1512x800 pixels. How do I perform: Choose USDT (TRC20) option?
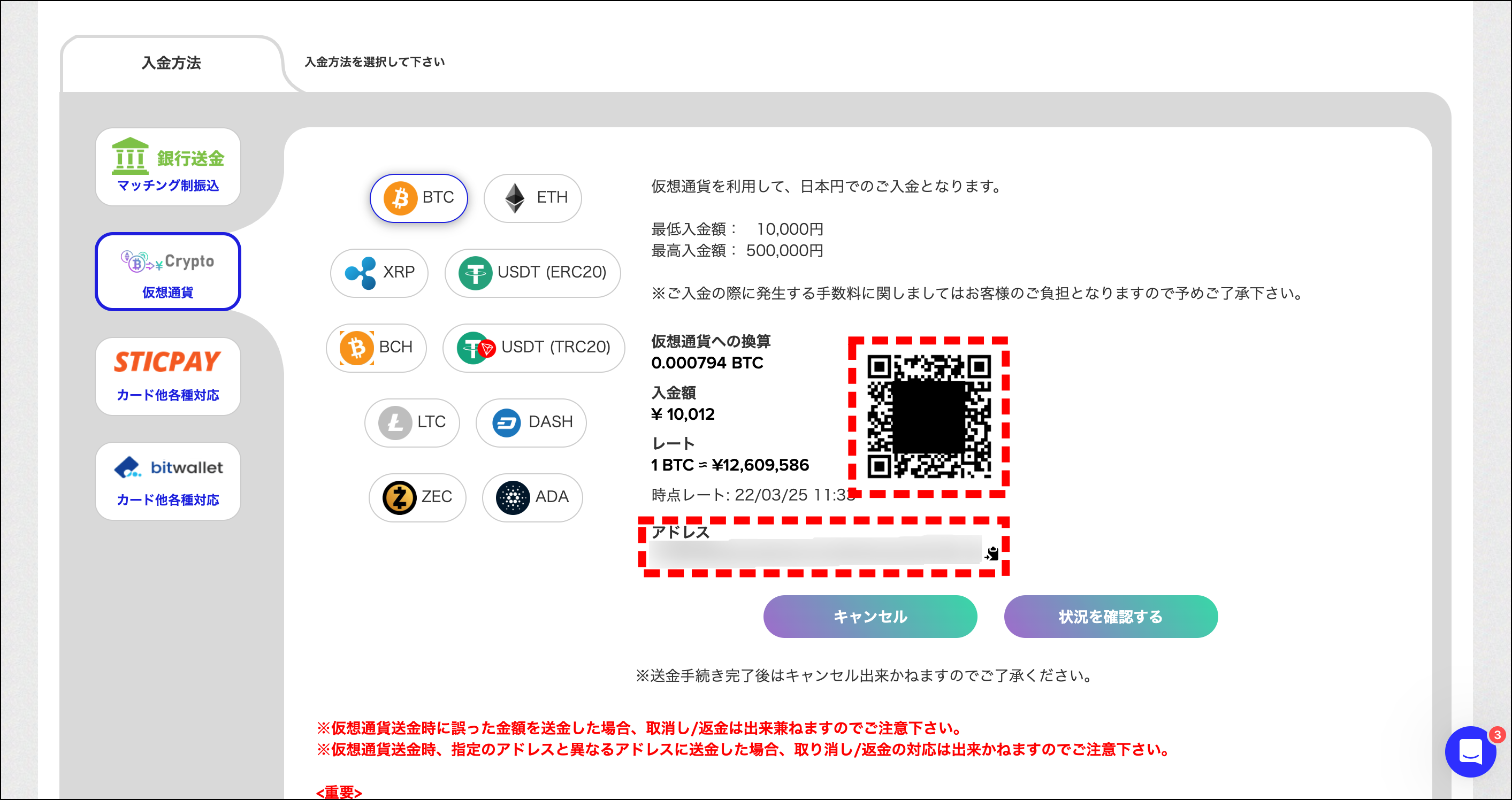[x=533, y=348]
